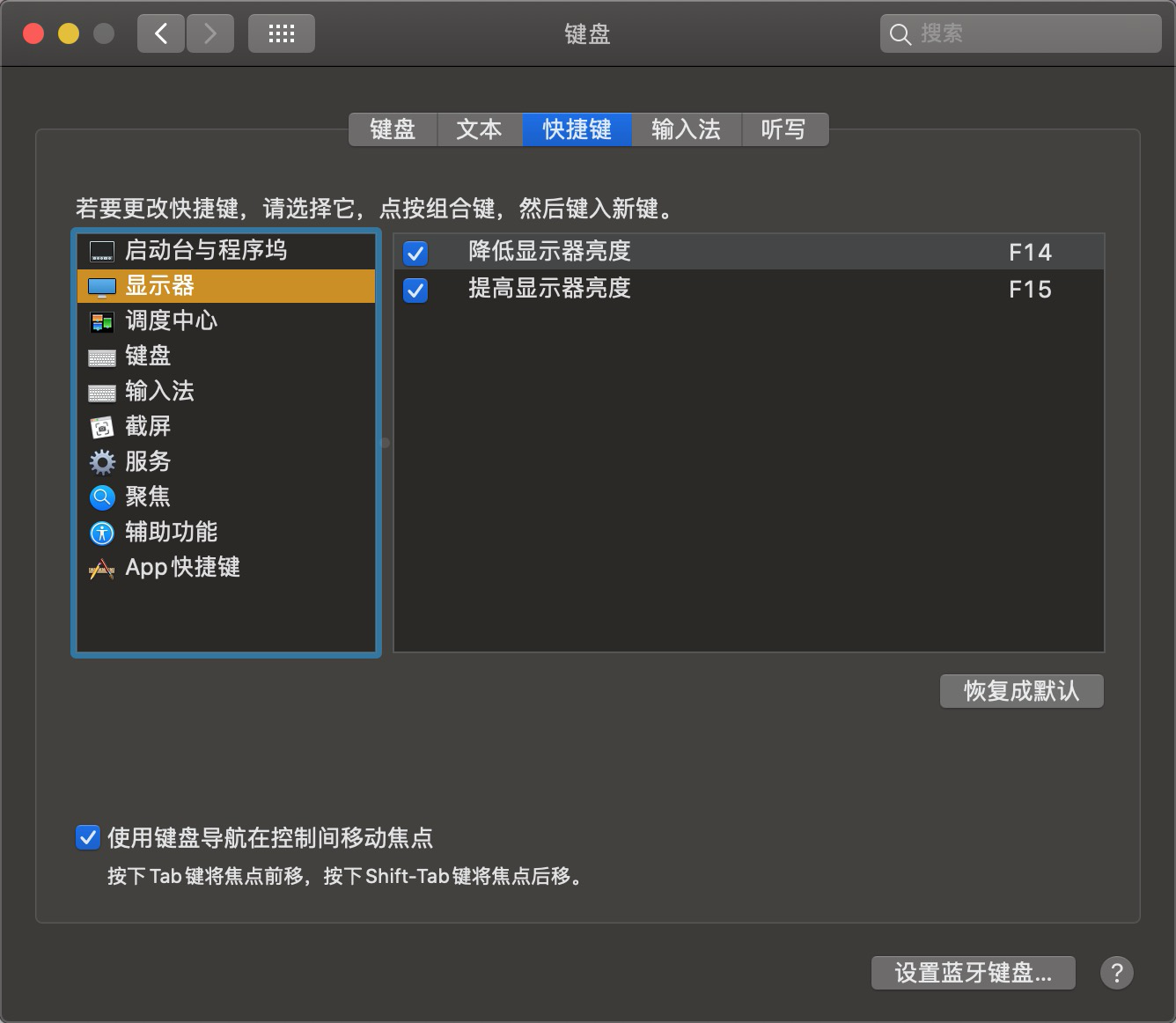1176x1023 pixels.
Task: Click the show-all grid icon in toolbar
Action: (281, 34)
